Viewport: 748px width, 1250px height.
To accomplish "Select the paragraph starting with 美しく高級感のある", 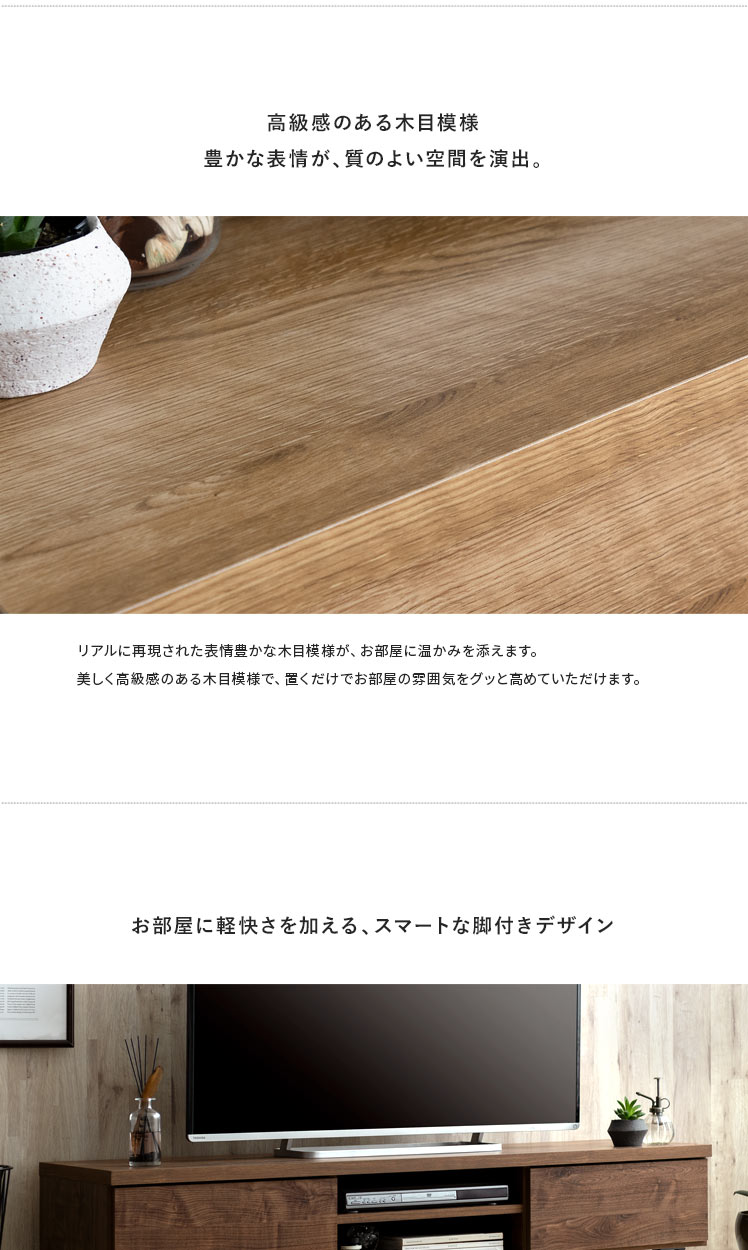I will tap(358, 679).
